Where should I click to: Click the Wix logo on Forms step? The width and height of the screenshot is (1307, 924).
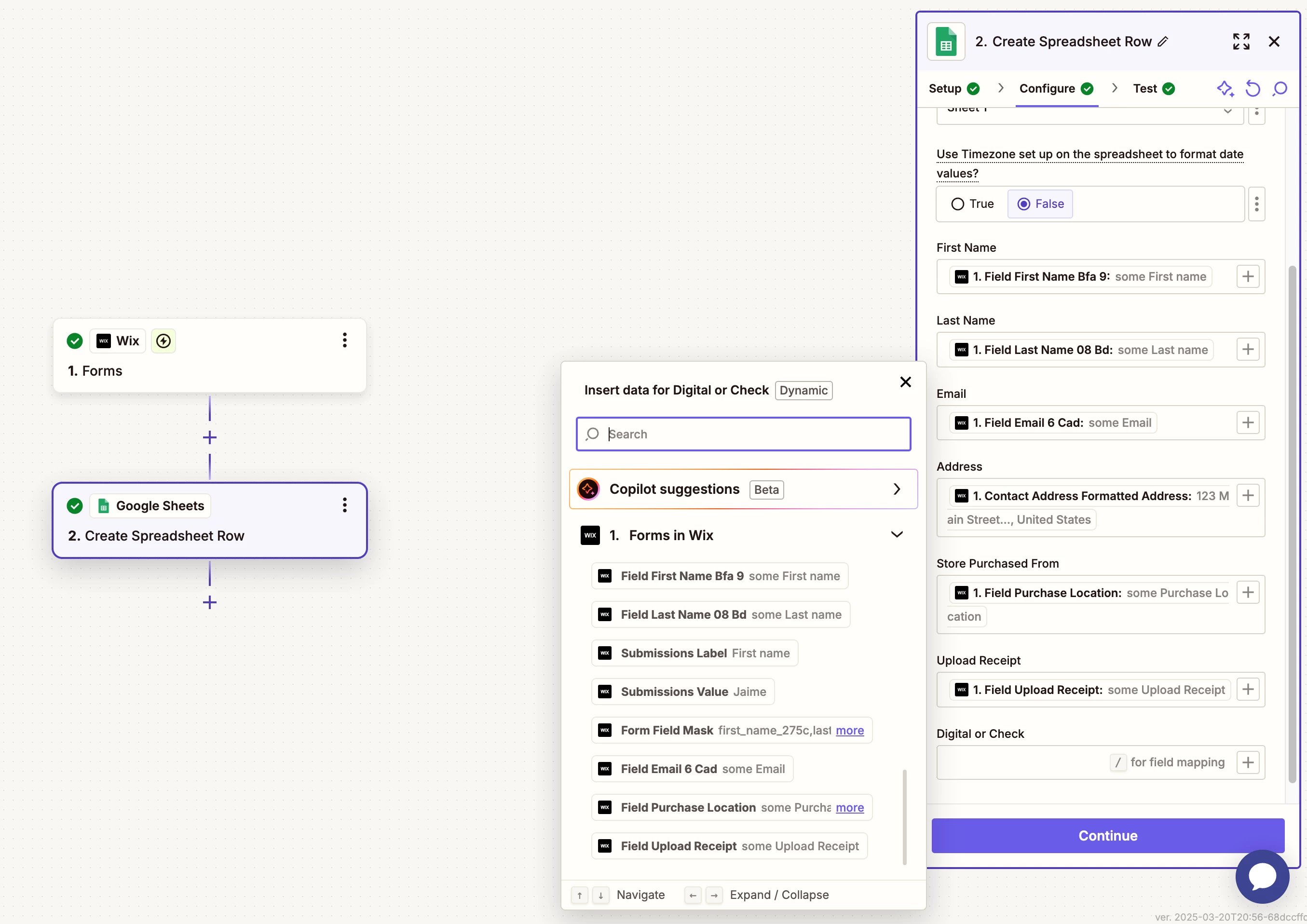[103, 341]
